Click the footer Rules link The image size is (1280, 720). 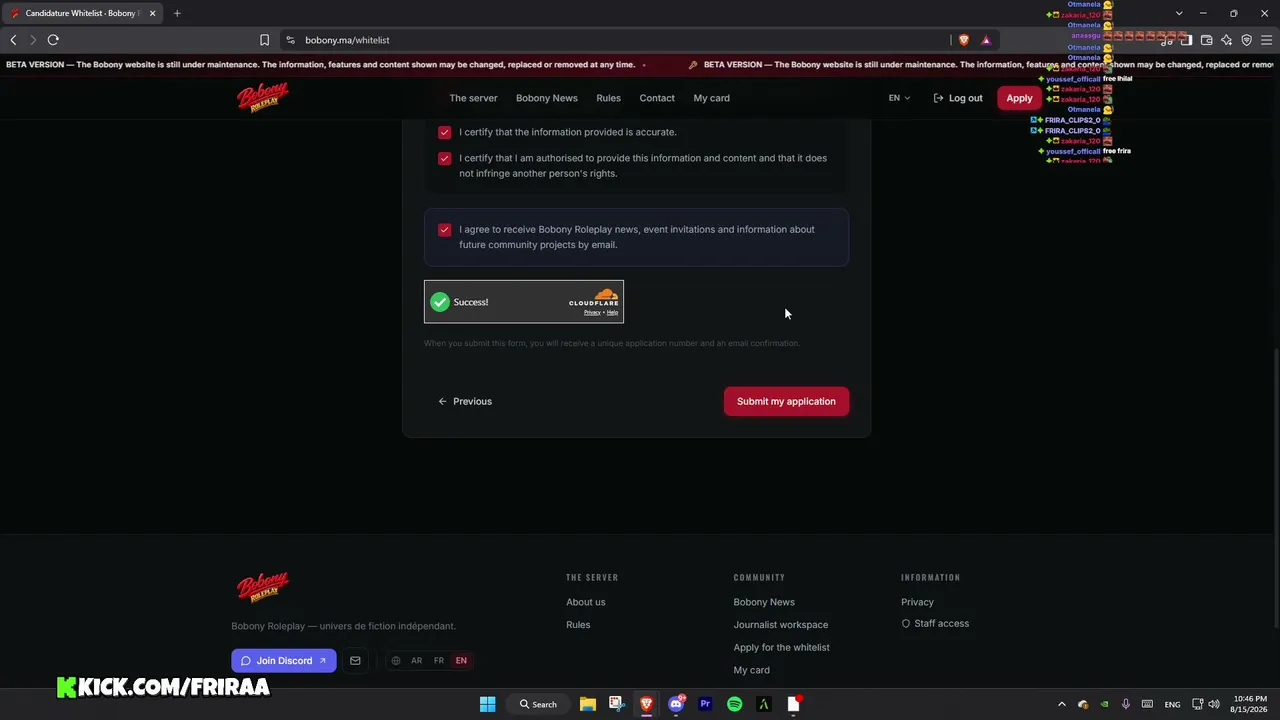pyautogui.click(x=578, y=625)
